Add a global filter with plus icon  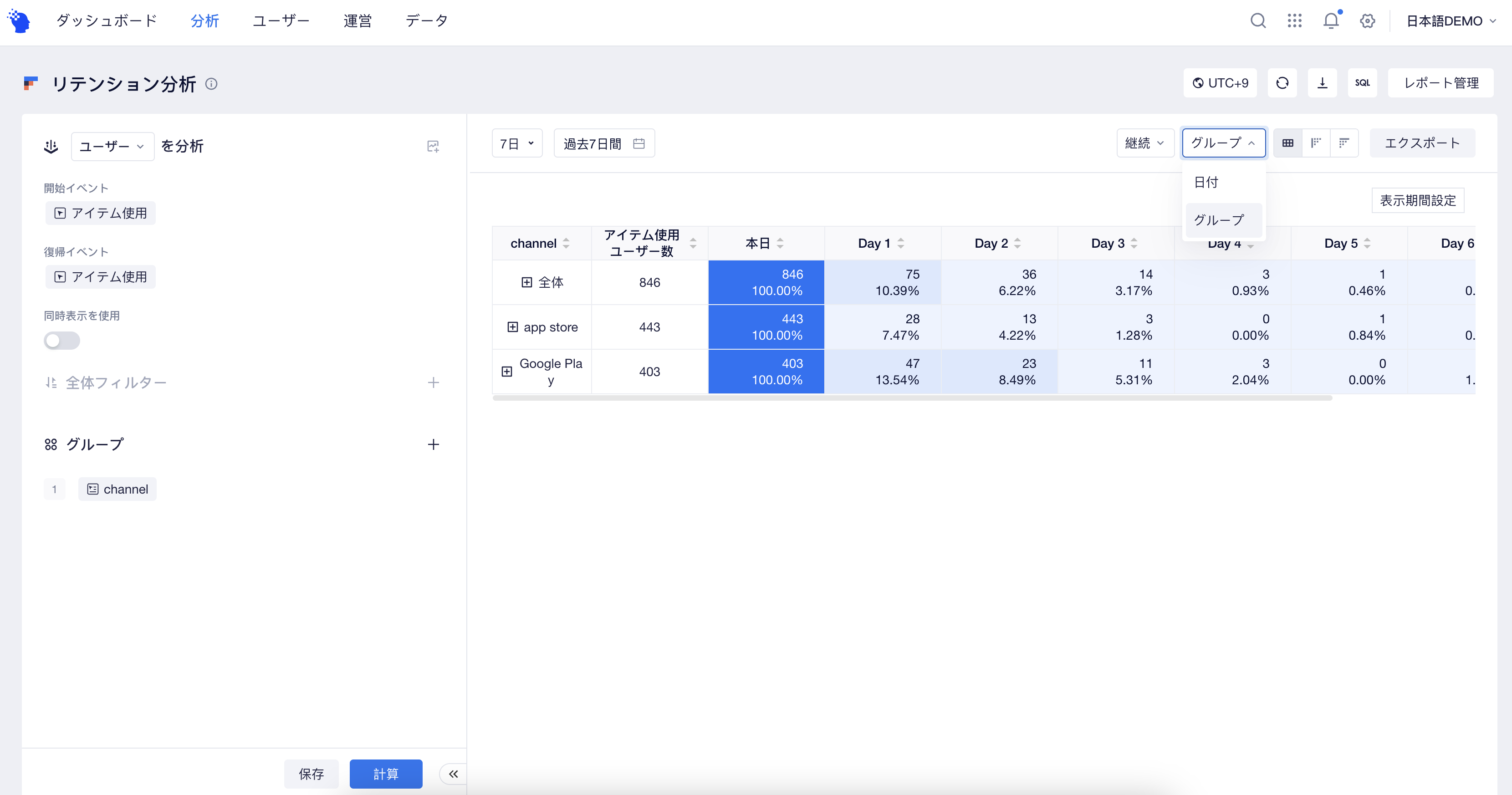point(433,382)
